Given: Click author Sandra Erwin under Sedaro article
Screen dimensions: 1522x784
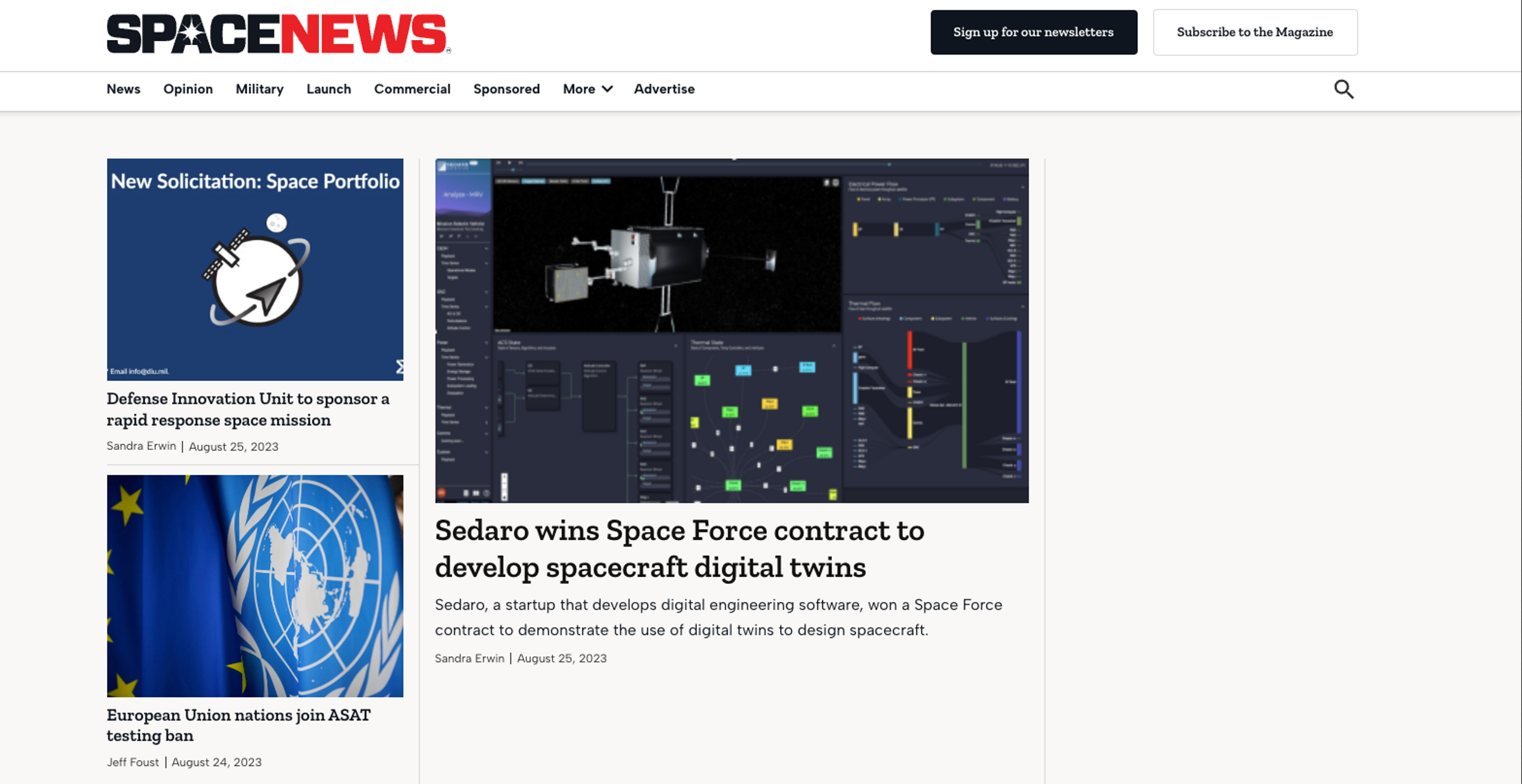Looking at the screenshot, I should (469, 659).
